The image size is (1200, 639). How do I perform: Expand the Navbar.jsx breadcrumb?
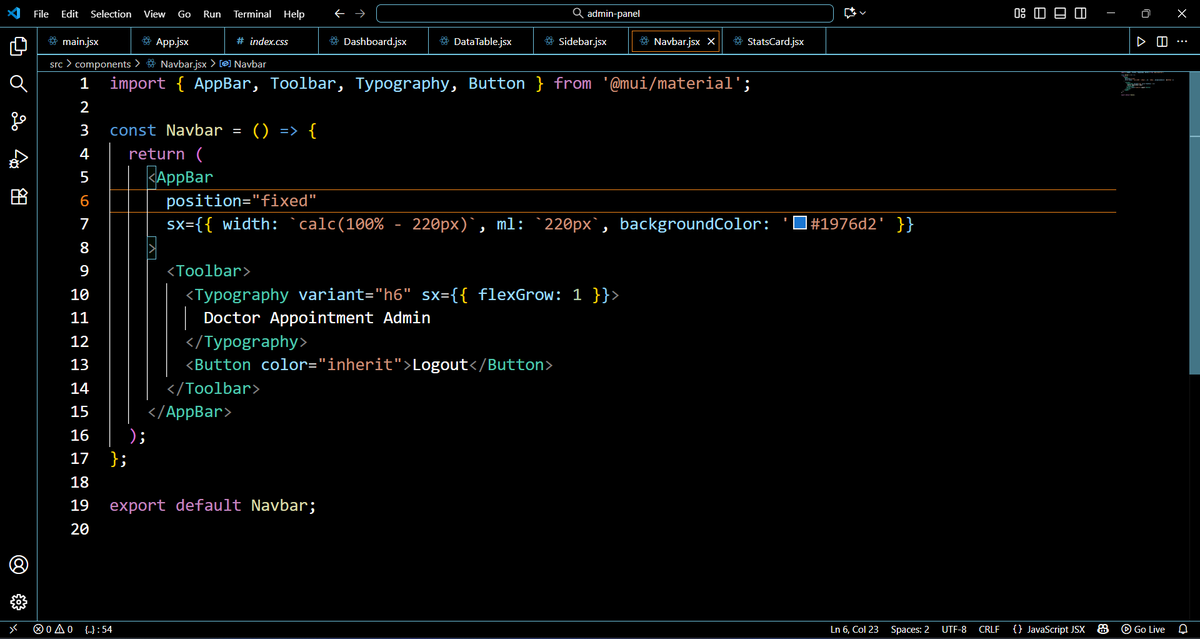pos(176,64)
